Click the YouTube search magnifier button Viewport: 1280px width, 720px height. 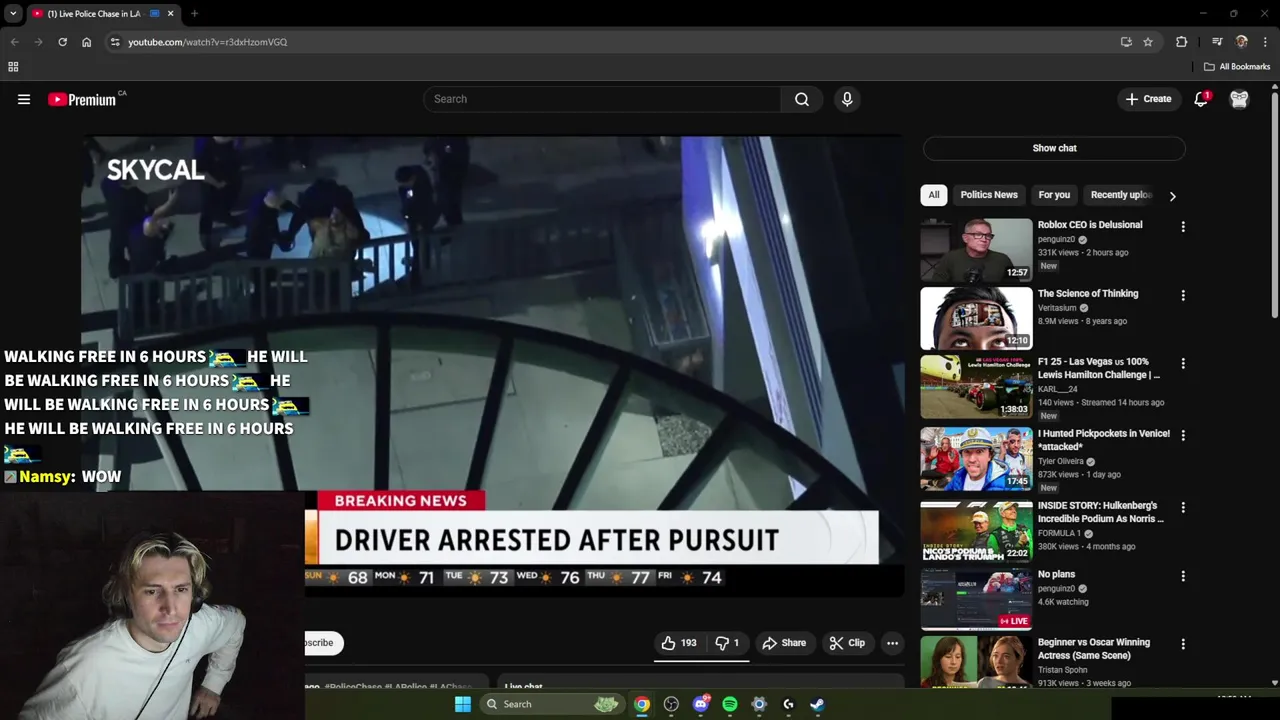[x=802, y=99]
